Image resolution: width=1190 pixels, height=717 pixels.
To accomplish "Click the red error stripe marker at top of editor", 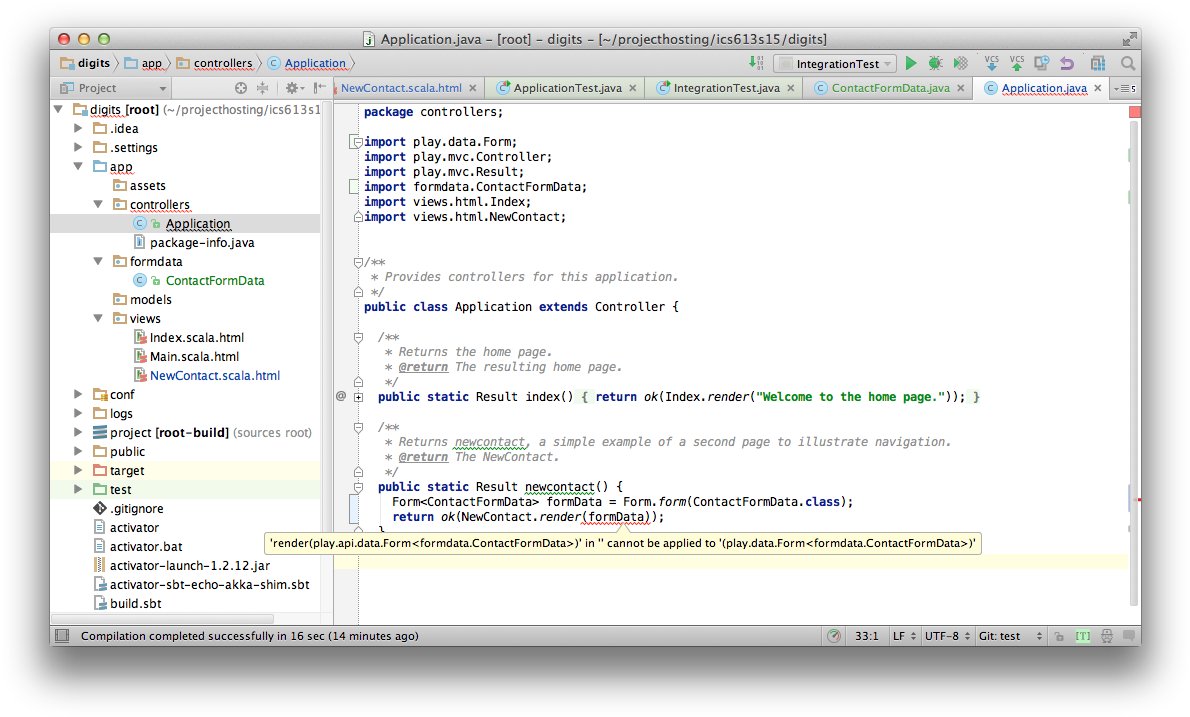I will [x=1134, y=112].
